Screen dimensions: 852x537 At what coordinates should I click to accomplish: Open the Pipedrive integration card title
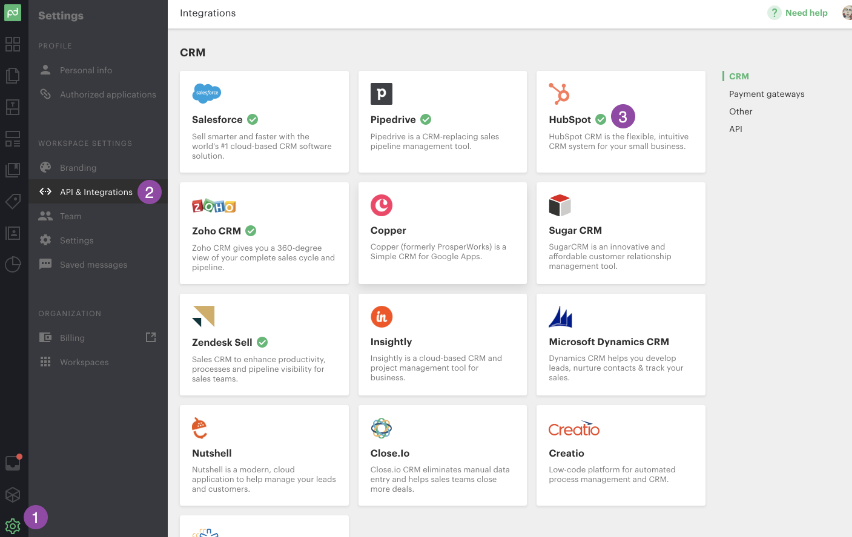393,120
